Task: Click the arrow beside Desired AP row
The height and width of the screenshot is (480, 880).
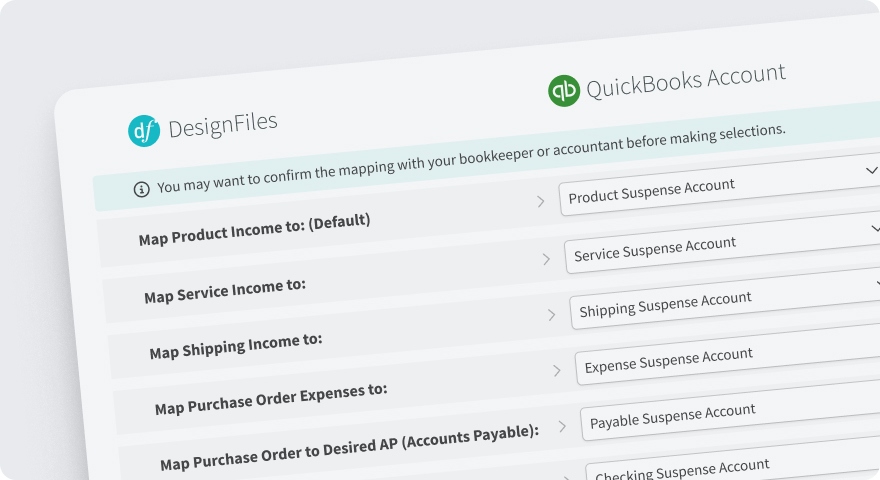Action: (x=562, y=427)
